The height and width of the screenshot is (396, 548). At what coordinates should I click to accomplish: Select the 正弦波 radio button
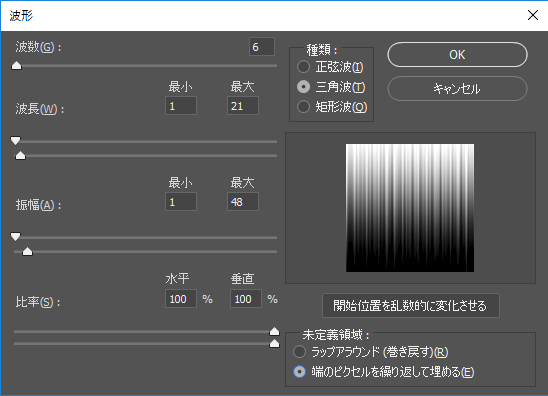(x=303, y=67)
